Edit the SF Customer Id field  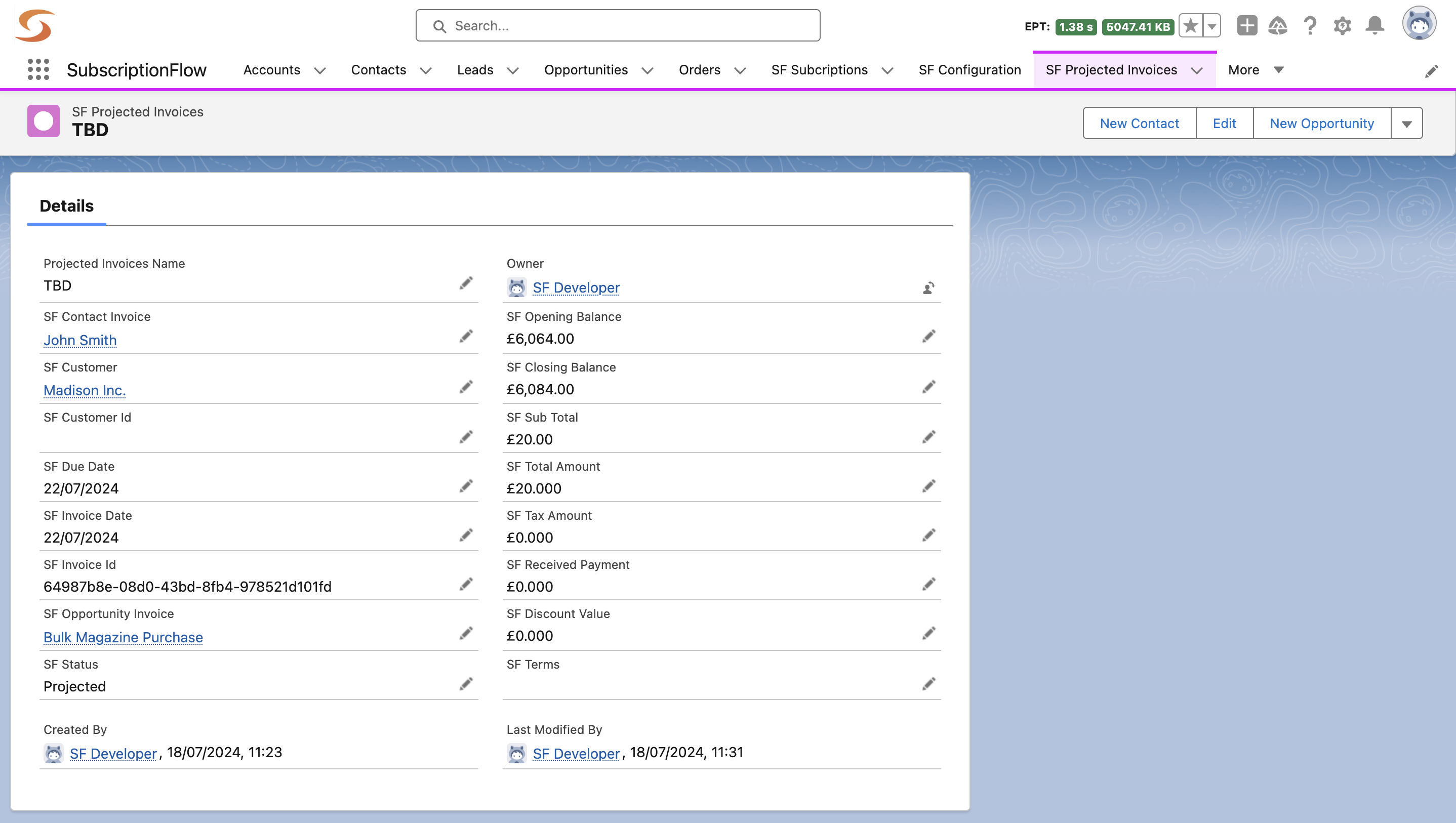click(x=466, y=437)
